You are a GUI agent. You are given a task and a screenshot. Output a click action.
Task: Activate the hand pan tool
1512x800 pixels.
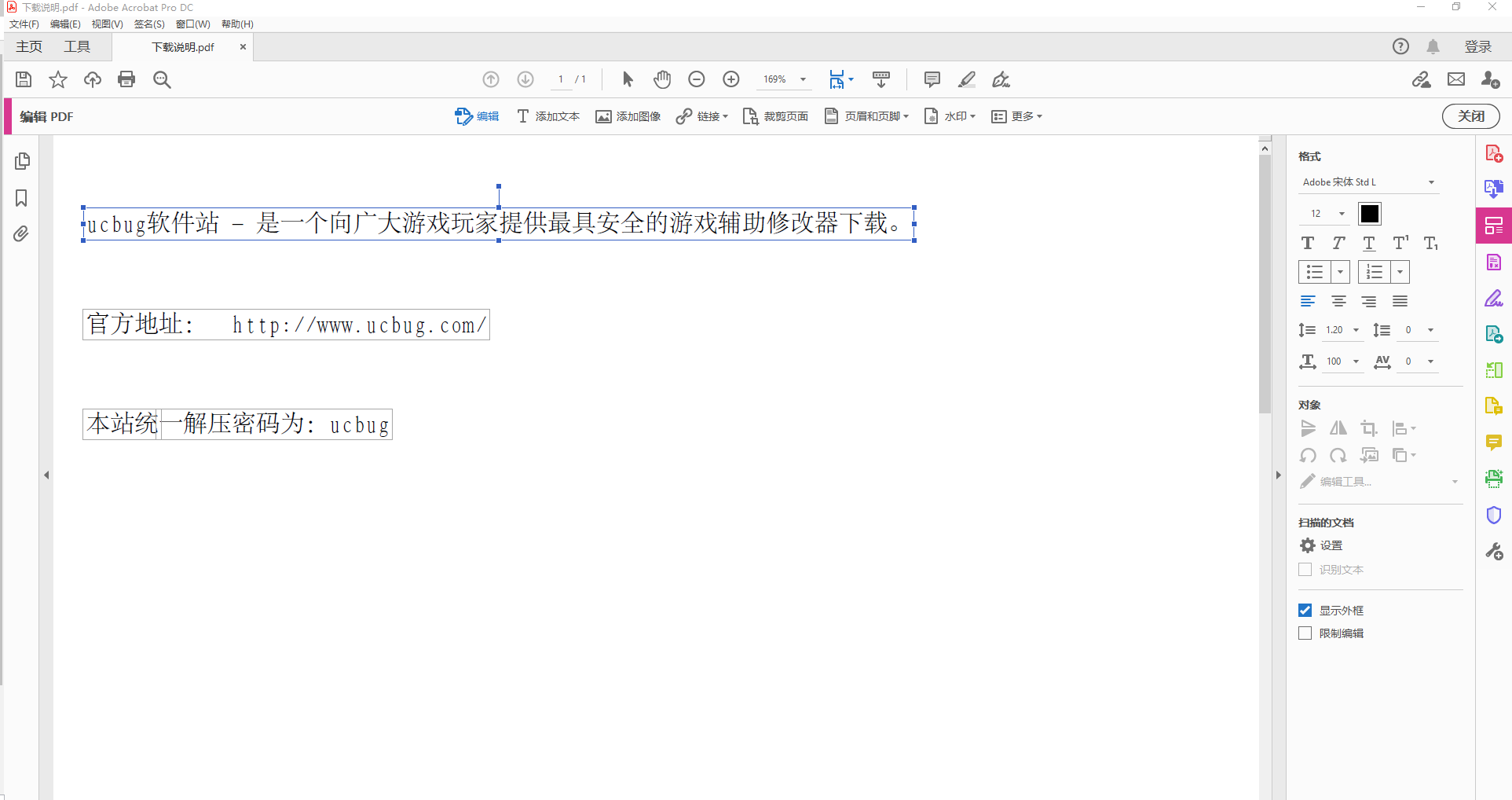(x=662, y=79)
